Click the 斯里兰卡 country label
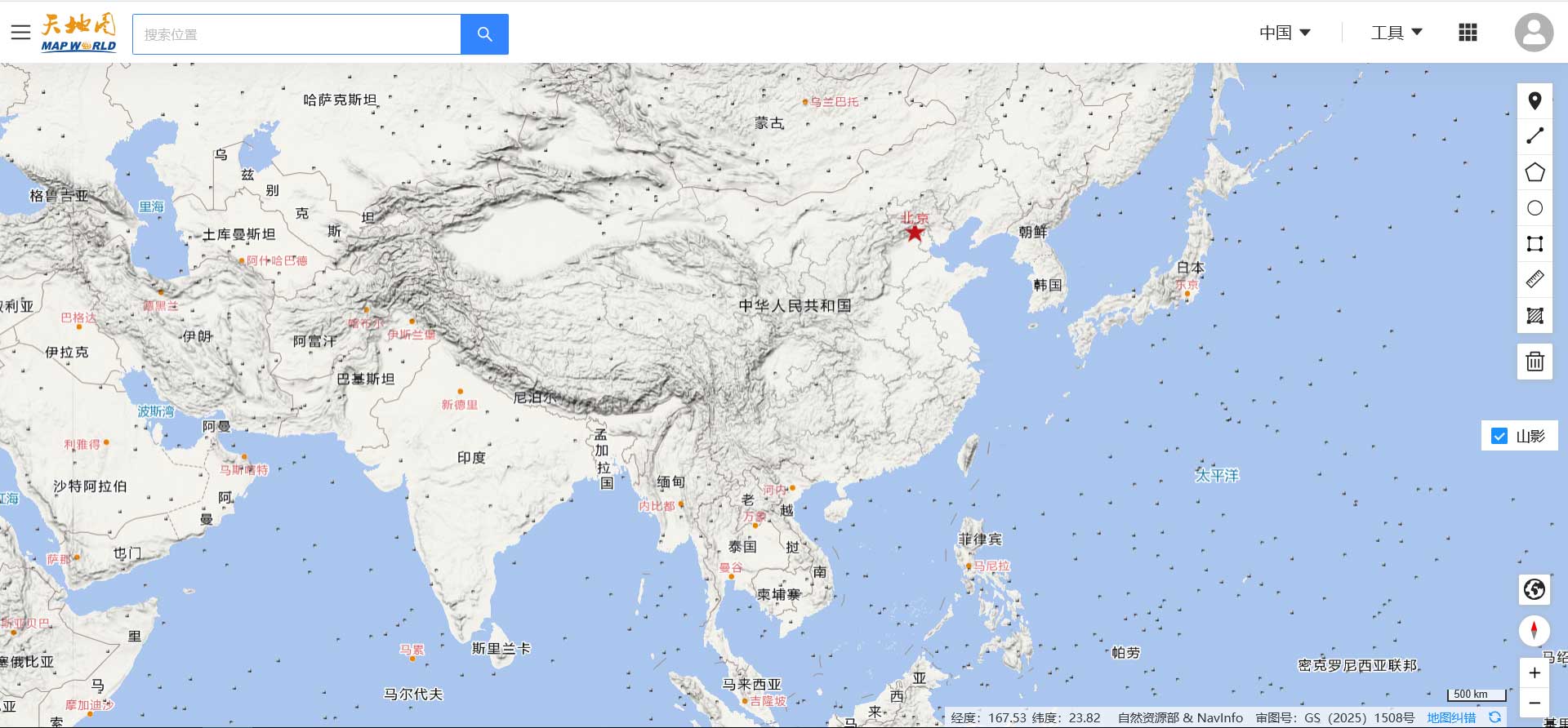This screenshot has width=1568, height=728. [x=501, y=649]
